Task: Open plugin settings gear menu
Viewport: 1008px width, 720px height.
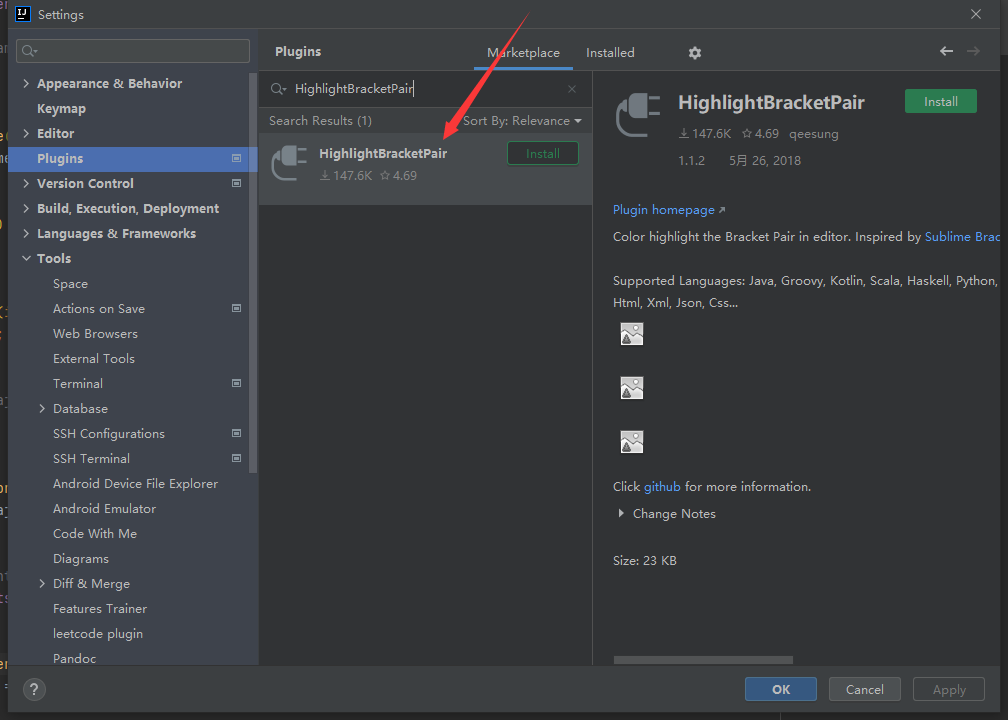Action: pos(694,53)
